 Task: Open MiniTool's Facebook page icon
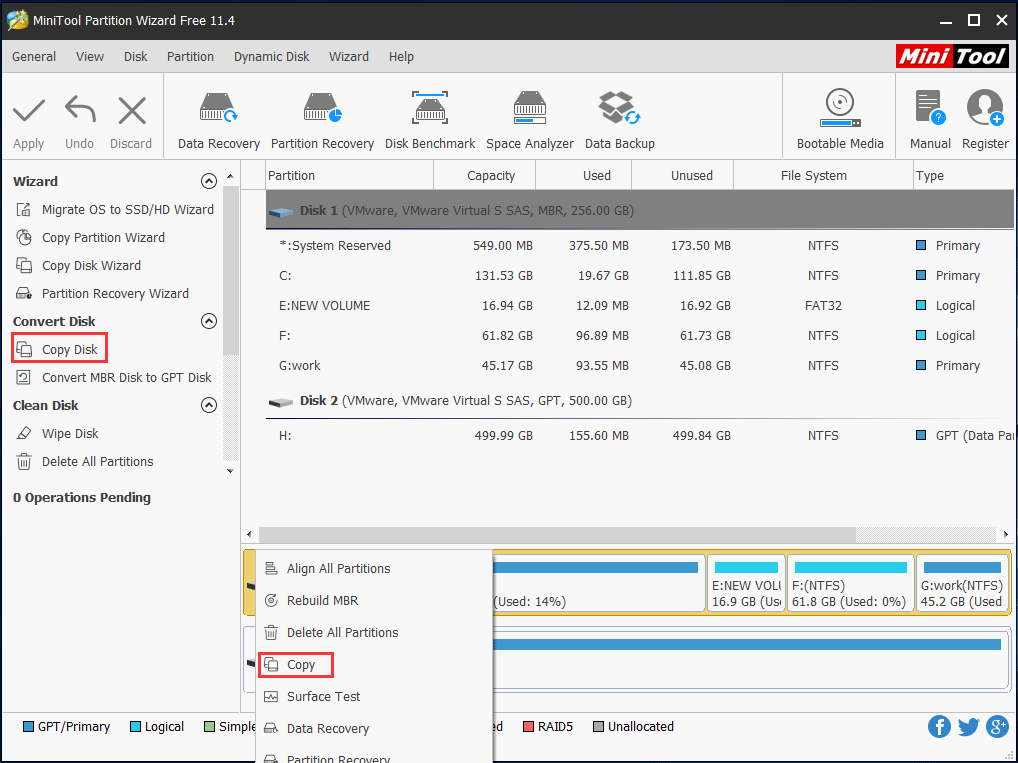click(939, 726)
